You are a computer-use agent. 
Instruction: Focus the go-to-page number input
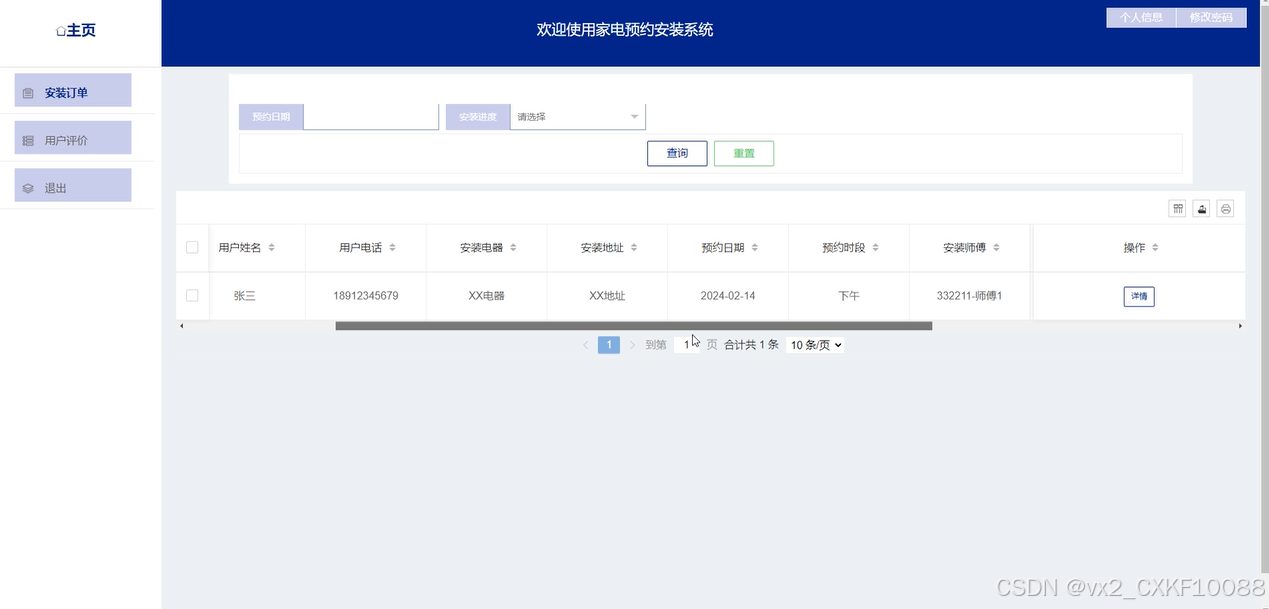(x=687, y=345)
